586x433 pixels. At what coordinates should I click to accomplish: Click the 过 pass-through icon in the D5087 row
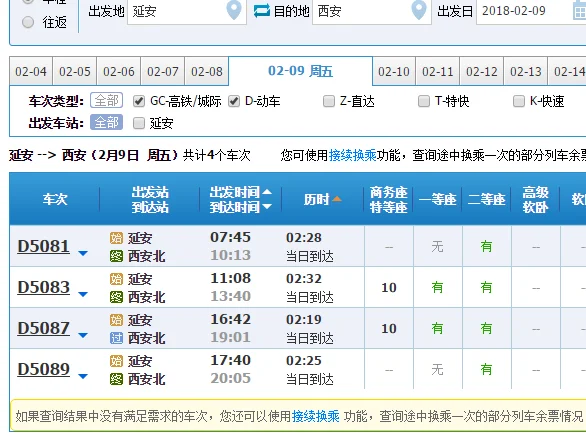pos(116,338)
